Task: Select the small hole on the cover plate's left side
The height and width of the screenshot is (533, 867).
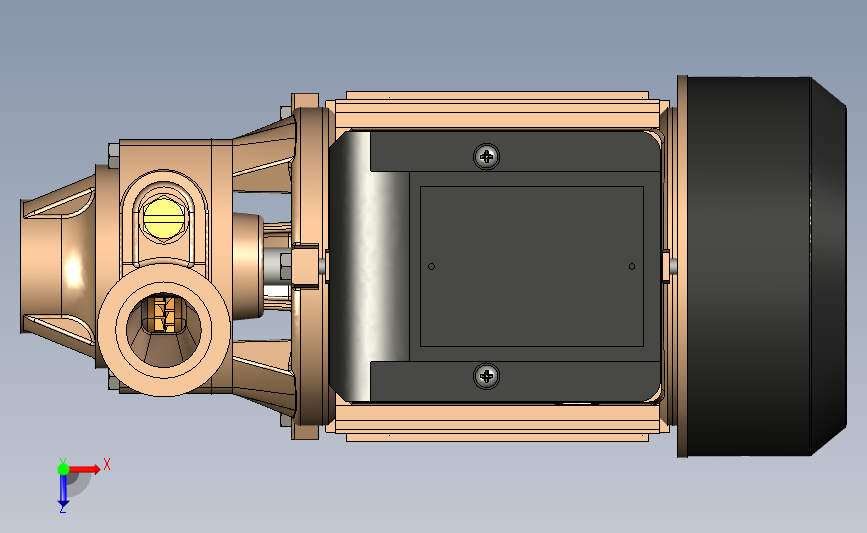Action: (432, 266)
